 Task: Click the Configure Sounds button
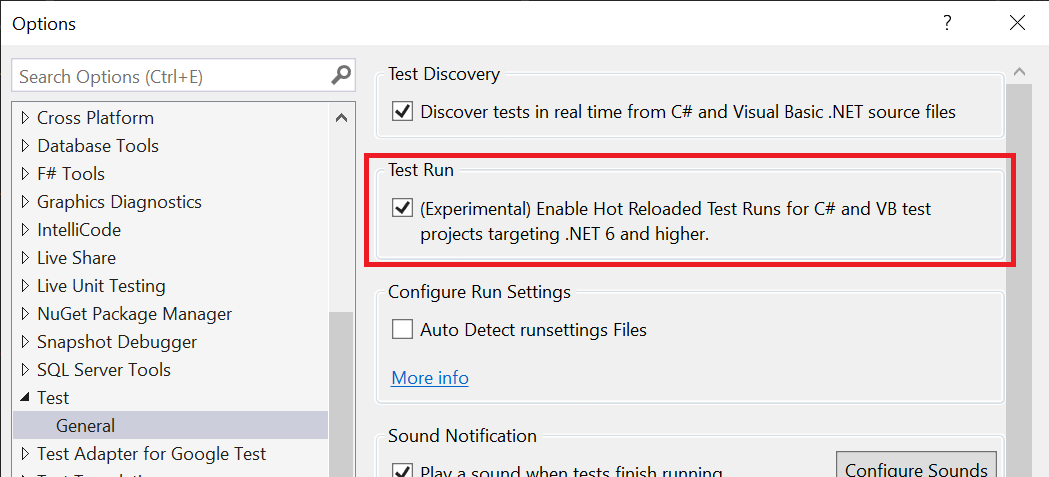(915, 469)
